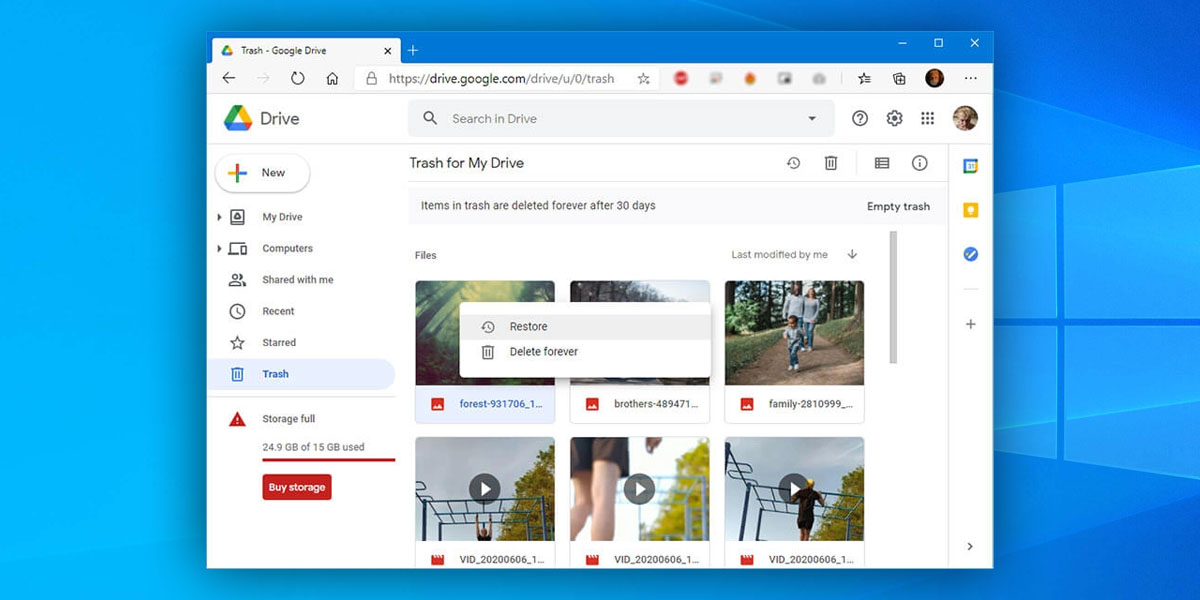This screenshot has width=1200, height=600.
Task: Play the middle VID_20200606 video thumbnail
Action: click(x=639, y=489)
